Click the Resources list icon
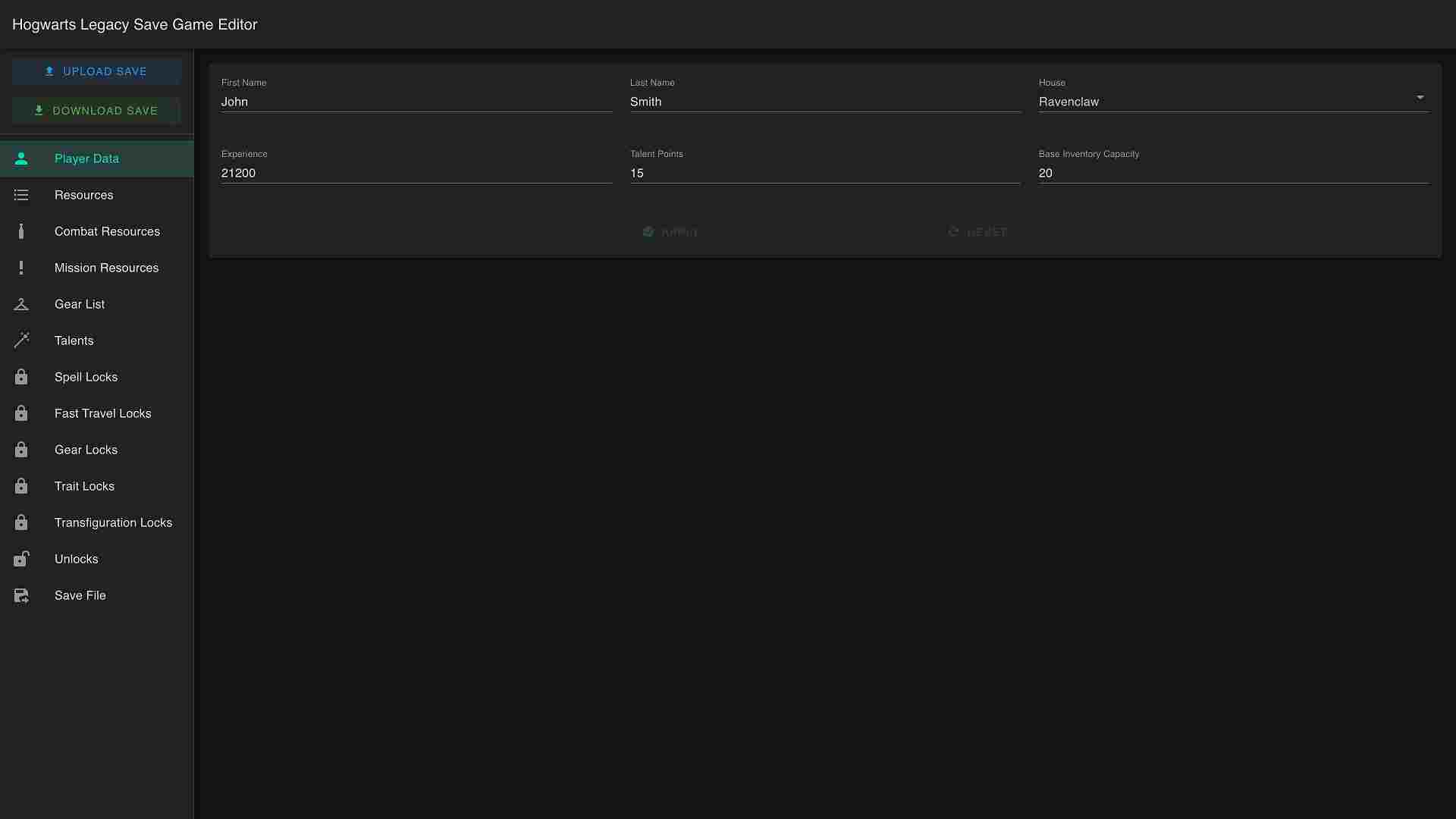The width and height of the screenshot is (1456, 819). (x=21, y=195)
